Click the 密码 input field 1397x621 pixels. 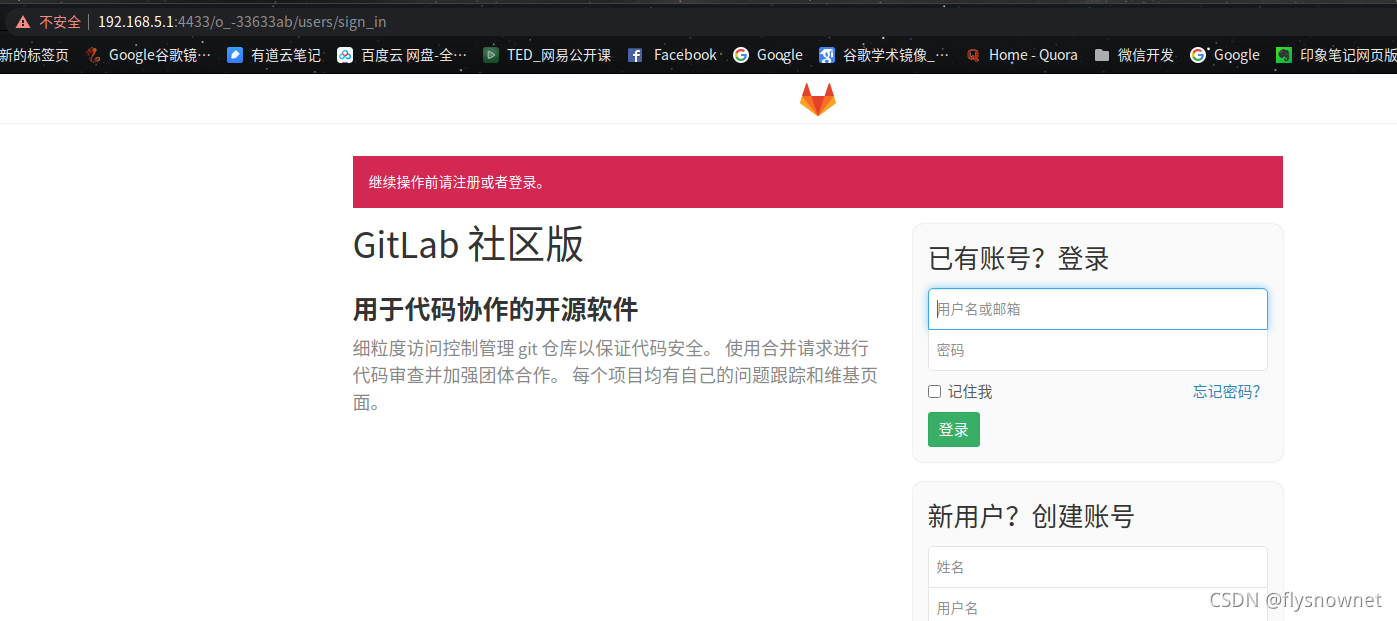click(1098, 350)
